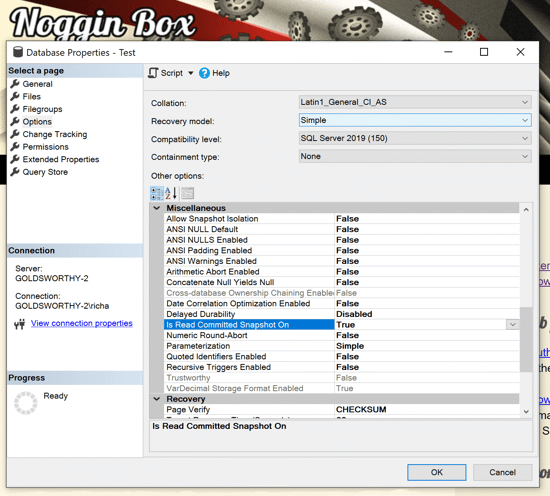Click the wrench icon beside Permissions
The image size is (550, 496).
pyautogui.click(x=15, y=146)
